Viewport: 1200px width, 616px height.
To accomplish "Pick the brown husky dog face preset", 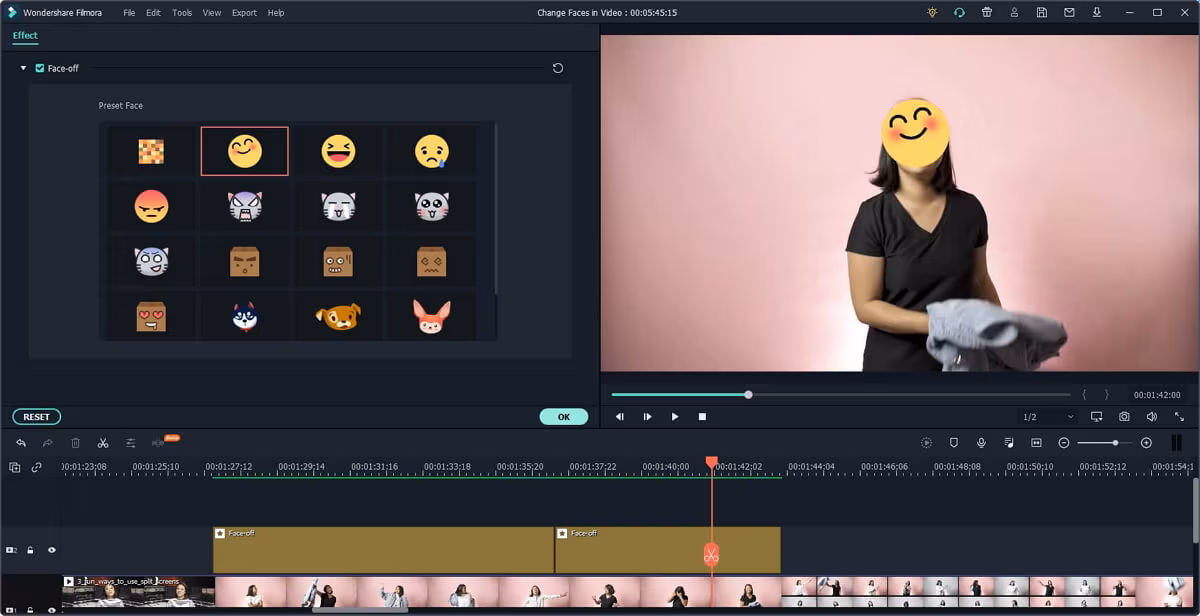I will [245, 316].
